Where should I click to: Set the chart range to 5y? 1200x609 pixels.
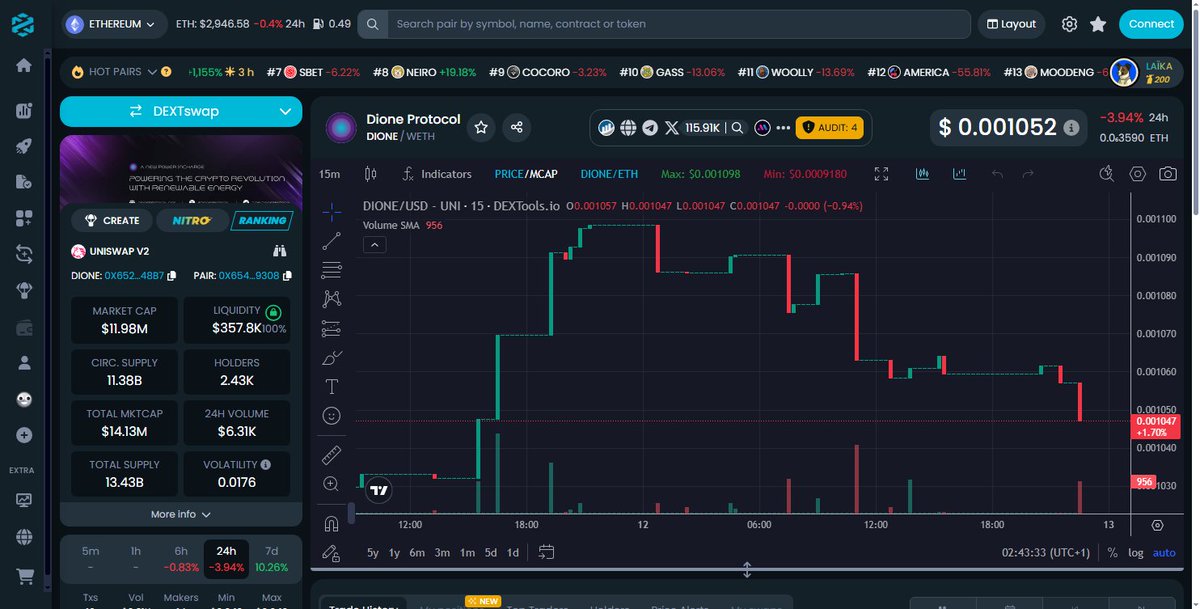point(373,552)
